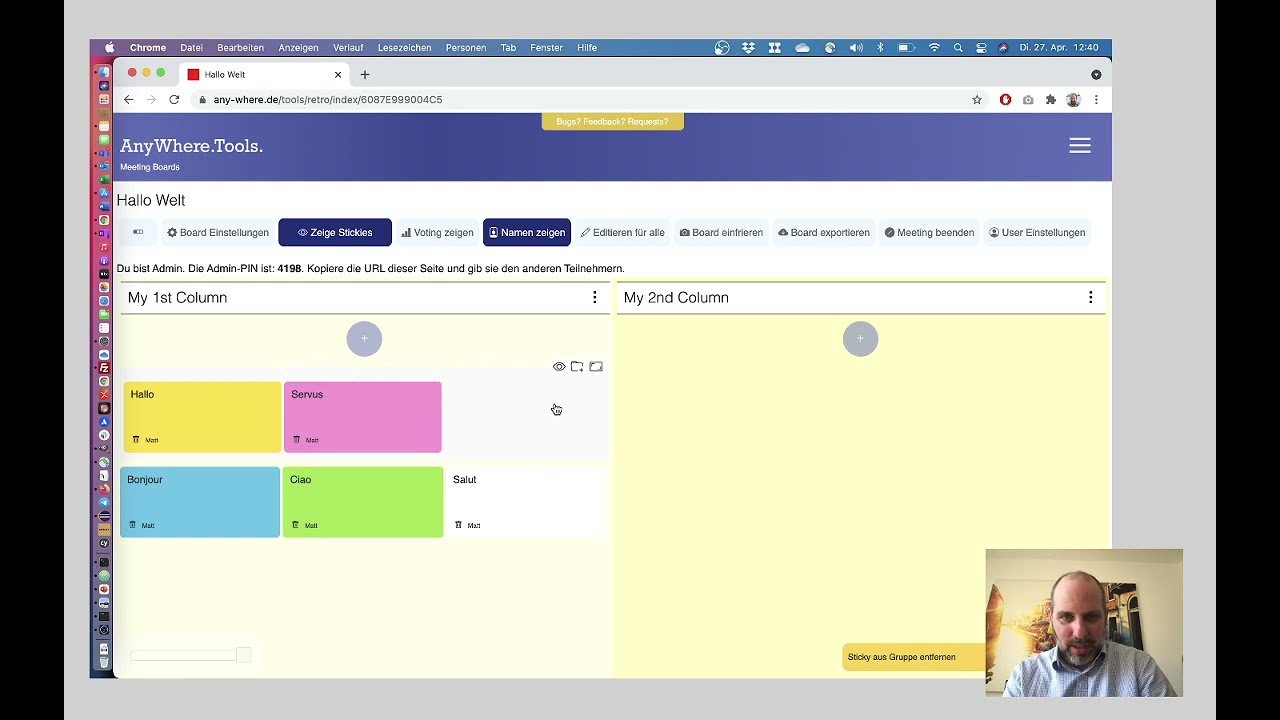Open Board Einstellungen

218,233
